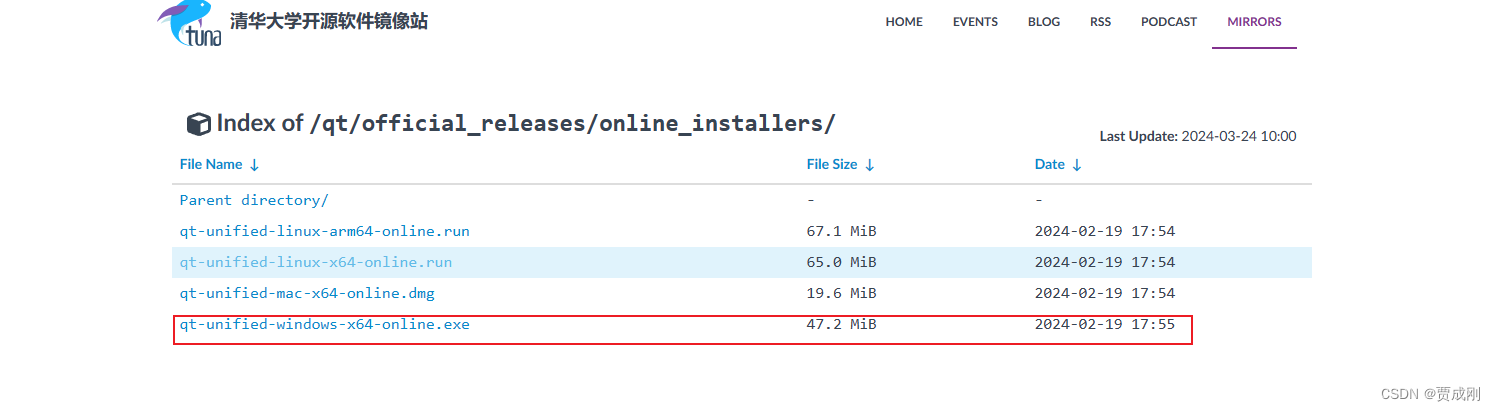Viewport: 1496px width, 411px height.
Task: Click the 19.6 MiB file size
Action: tap(842, 293)
